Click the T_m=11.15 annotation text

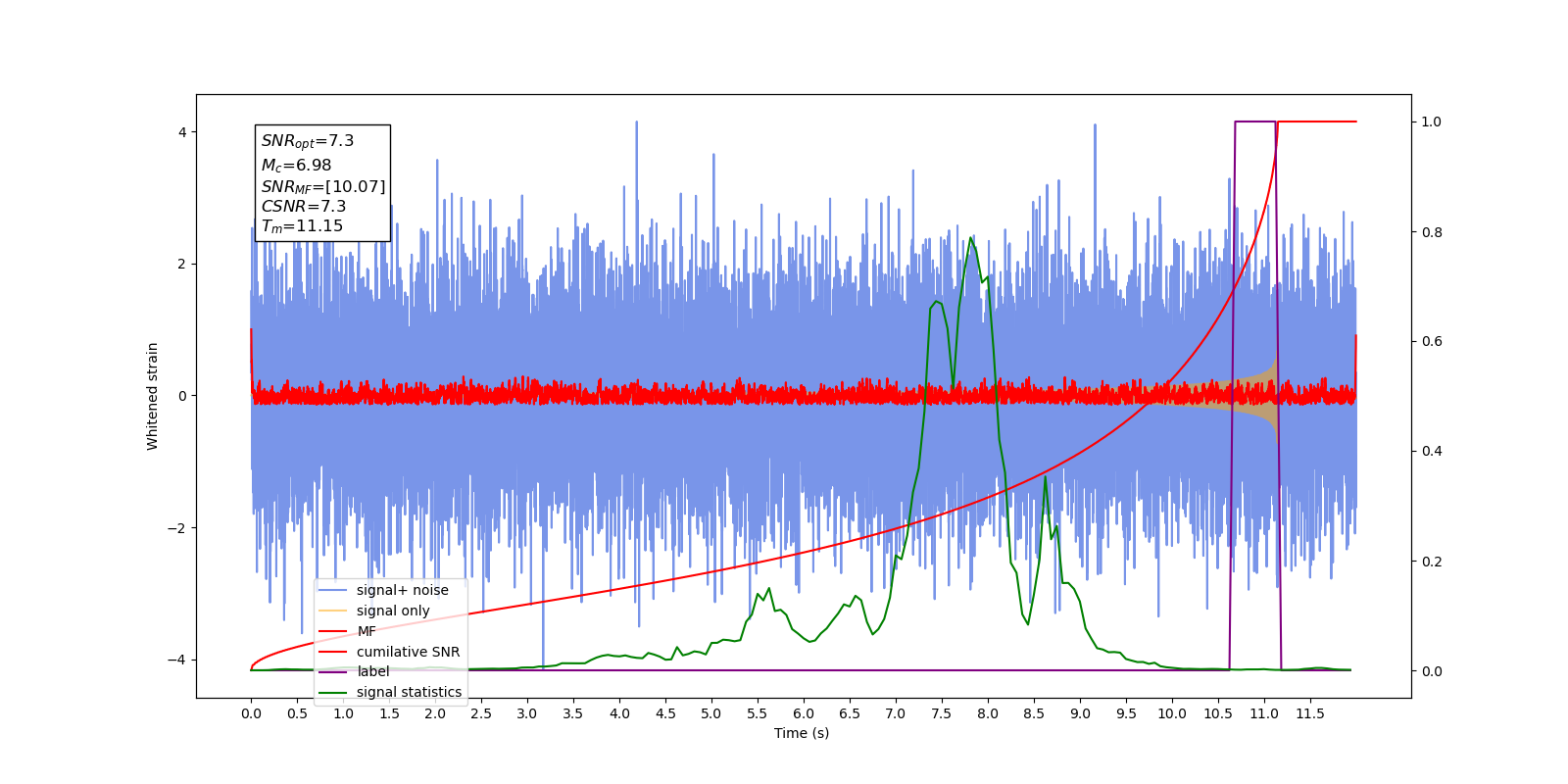pos(302,226)
